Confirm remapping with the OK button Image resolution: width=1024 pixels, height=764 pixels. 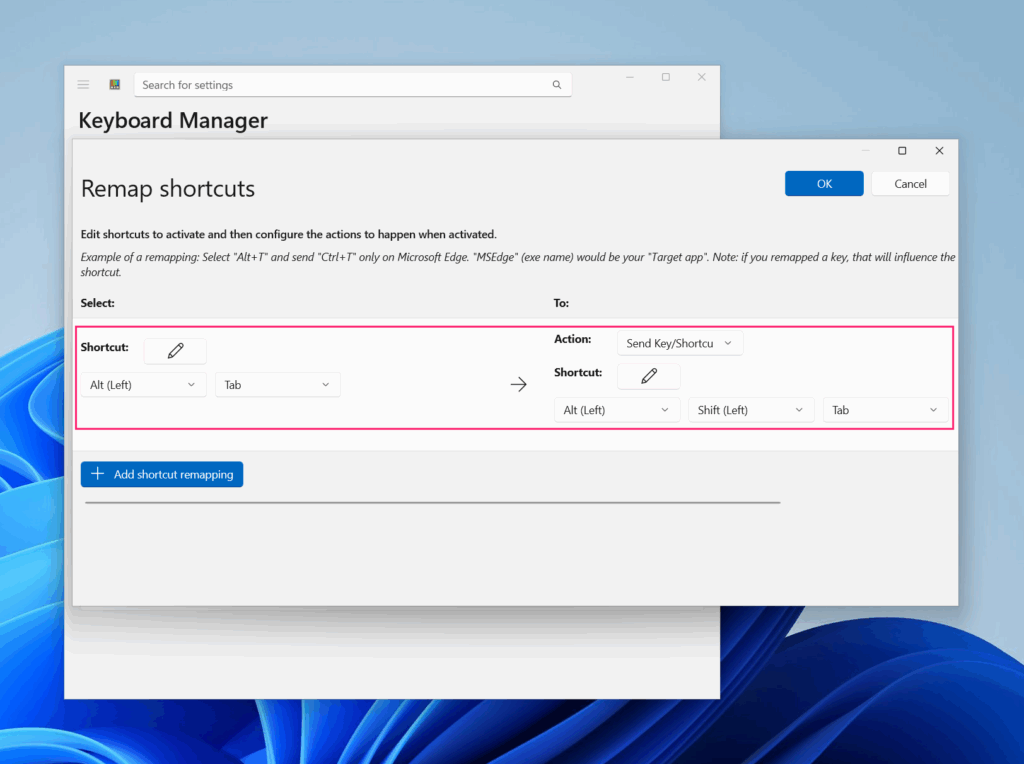(x=824, y=183)
